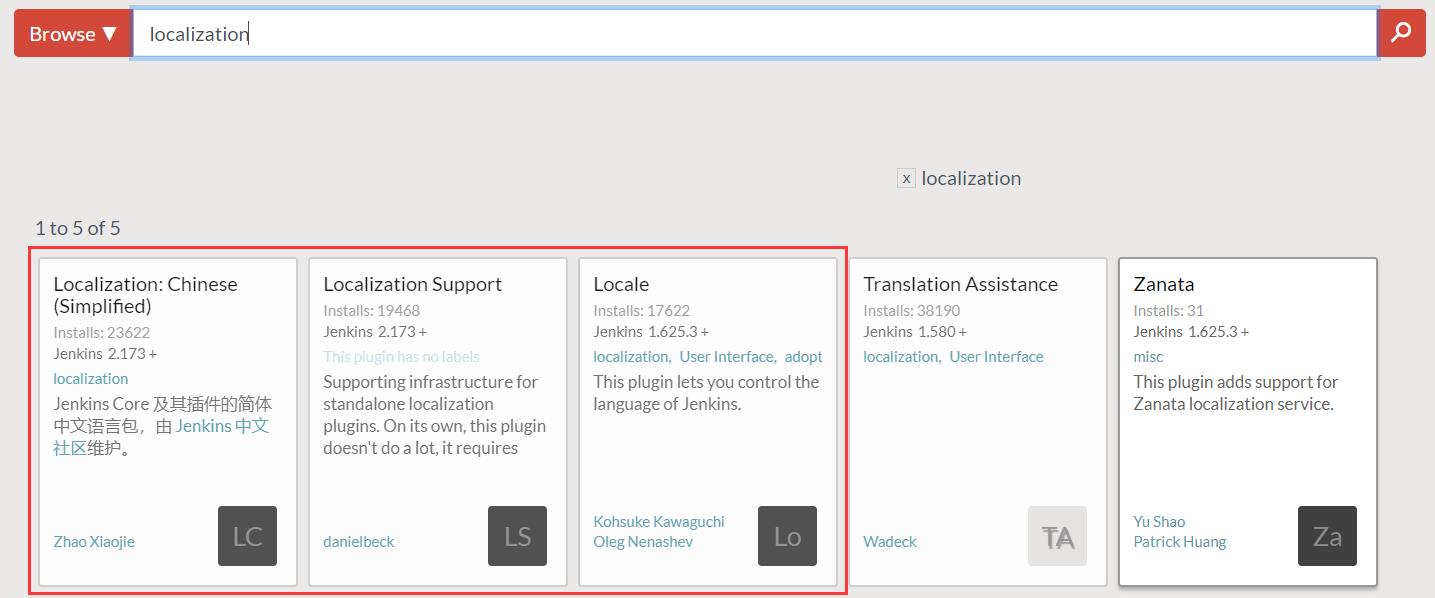Click "This plugin has no labels" text
Screen dimensions: 1435x598
(x=402, y=357)
